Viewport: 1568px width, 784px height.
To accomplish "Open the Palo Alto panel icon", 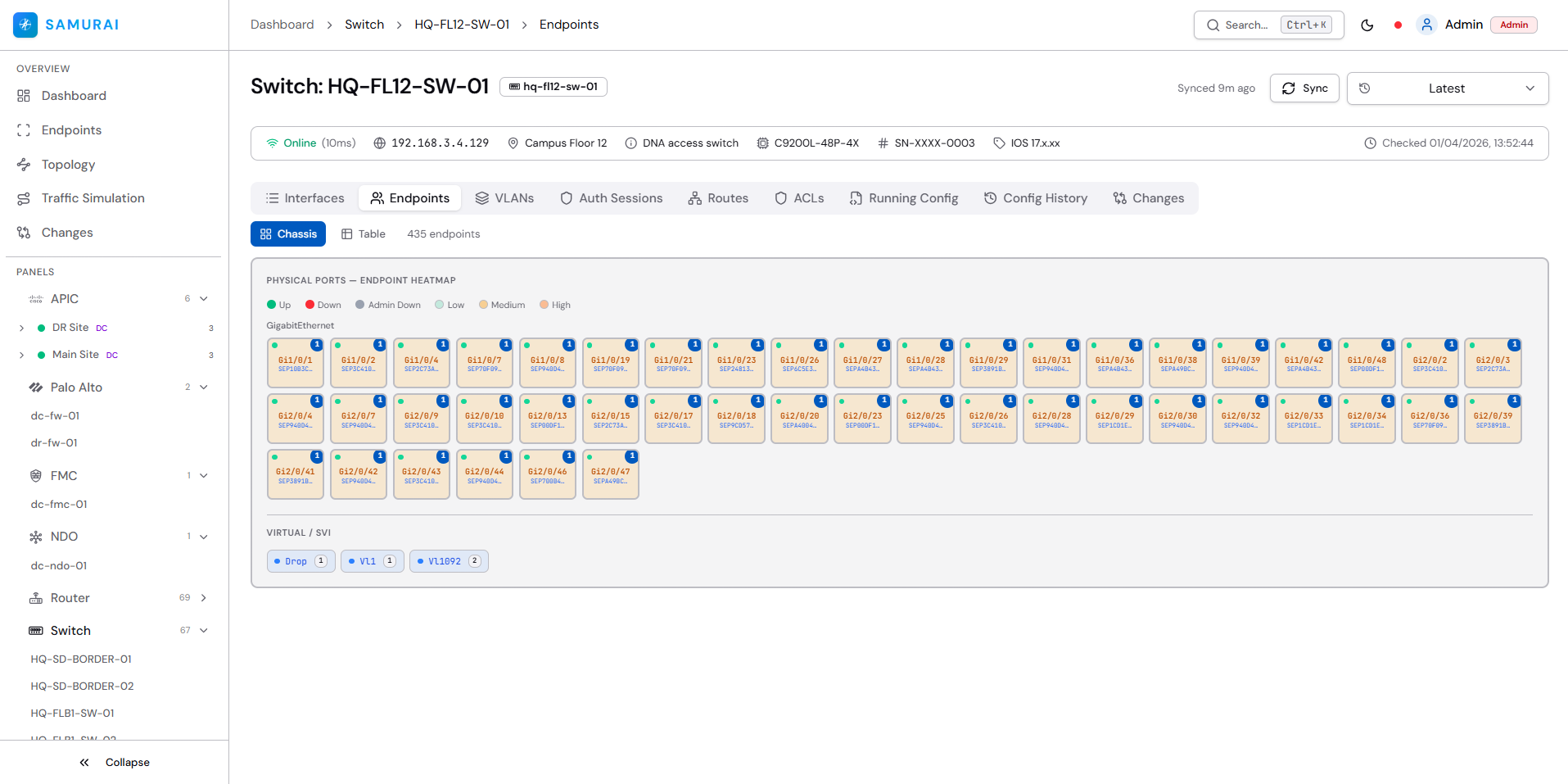I will [35, 387].
